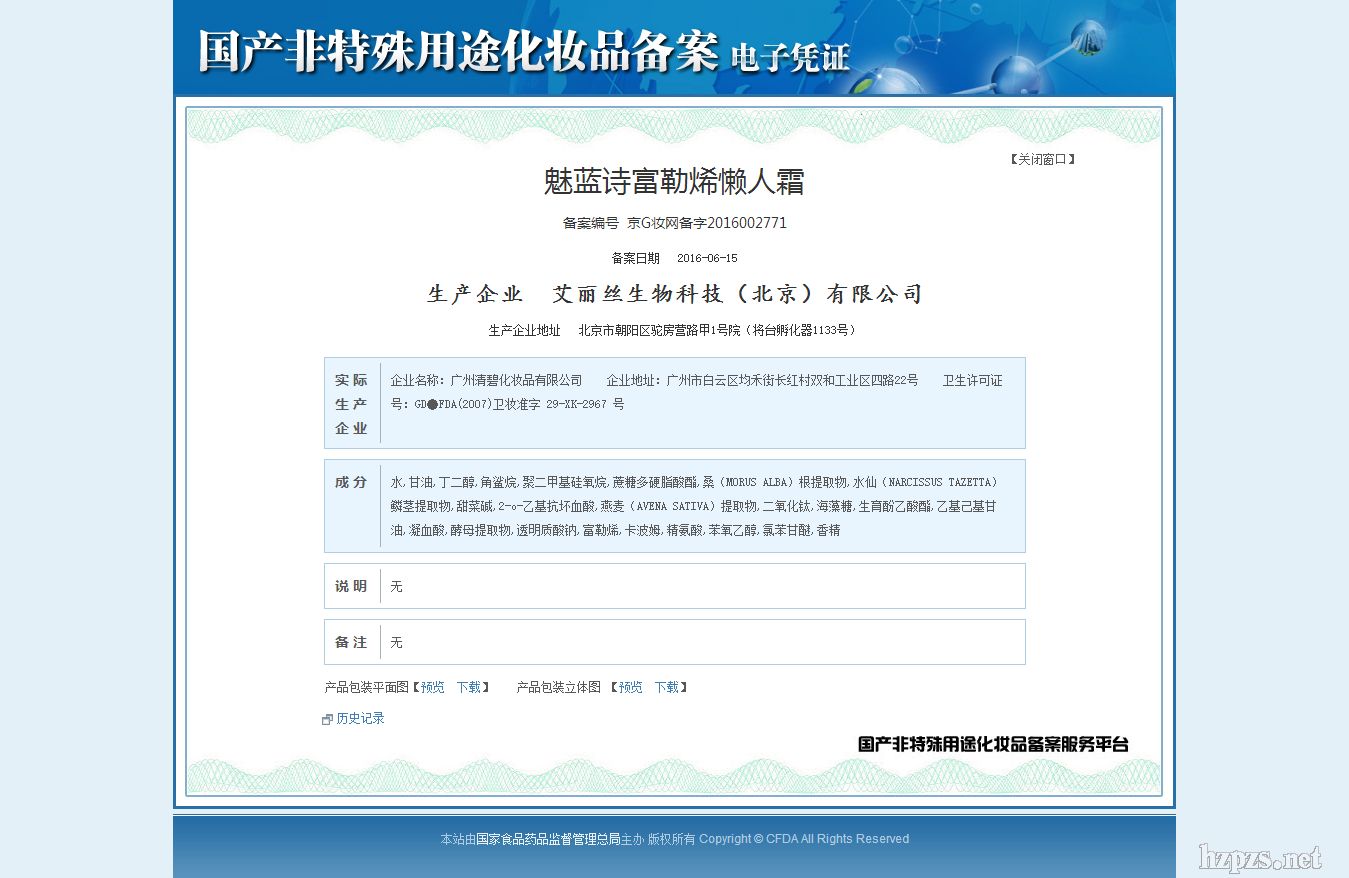Download the 产品包装平面图 flat packaging image
The image size is (1349, 878).
point(468,687)
